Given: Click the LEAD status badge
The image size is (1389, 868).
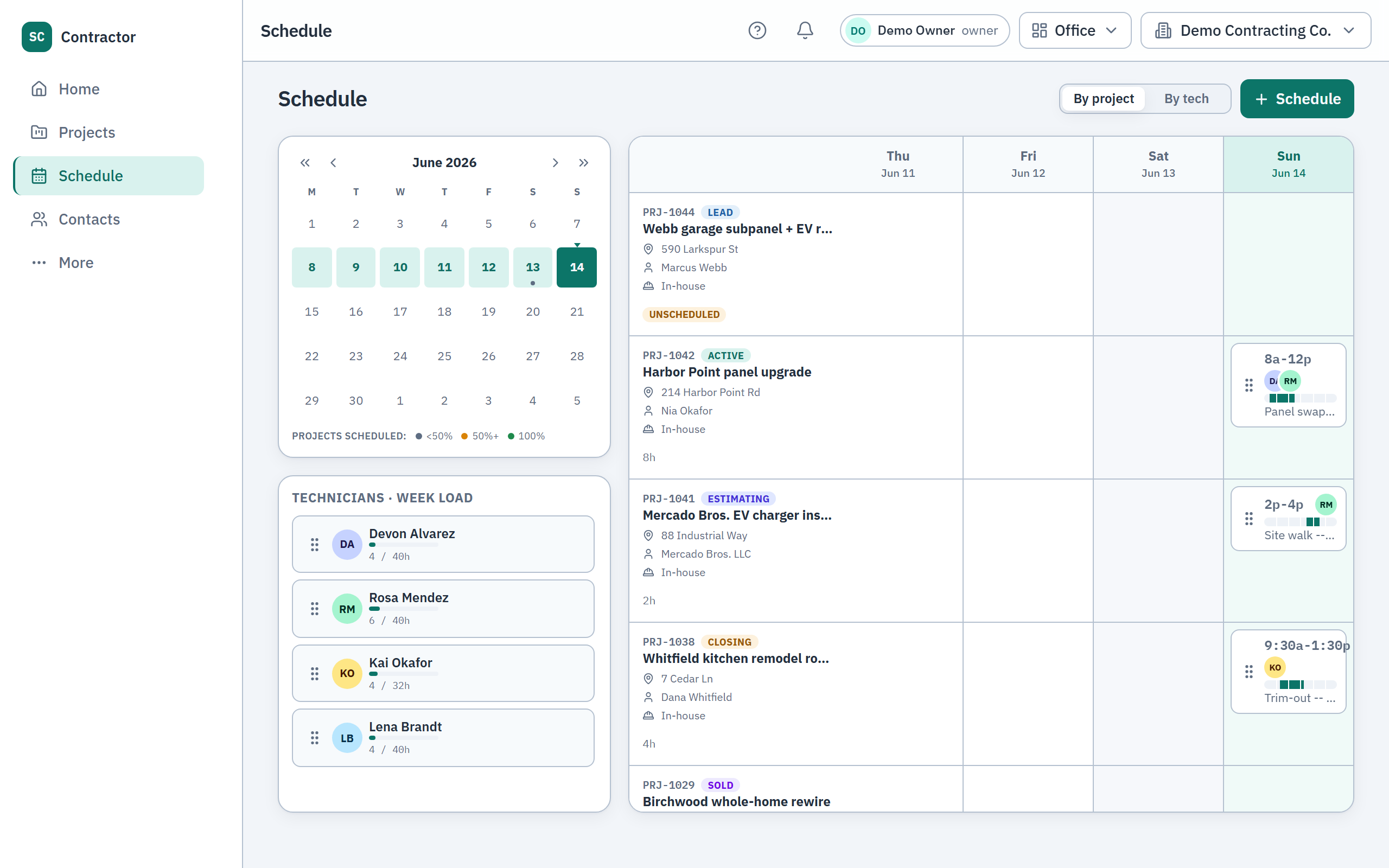Looking at the screenshot, I should coord(720,213).
